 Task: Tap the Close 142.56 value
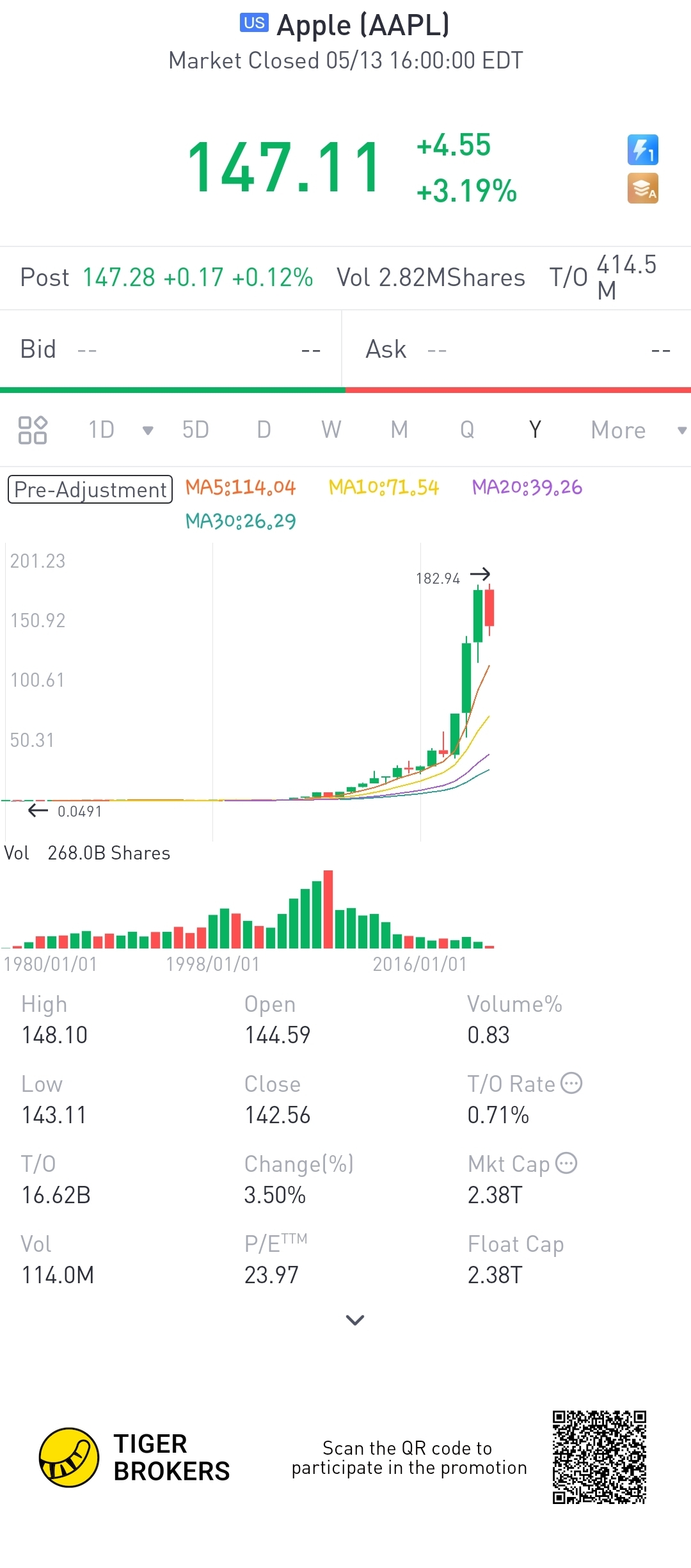pos(278,1115)
